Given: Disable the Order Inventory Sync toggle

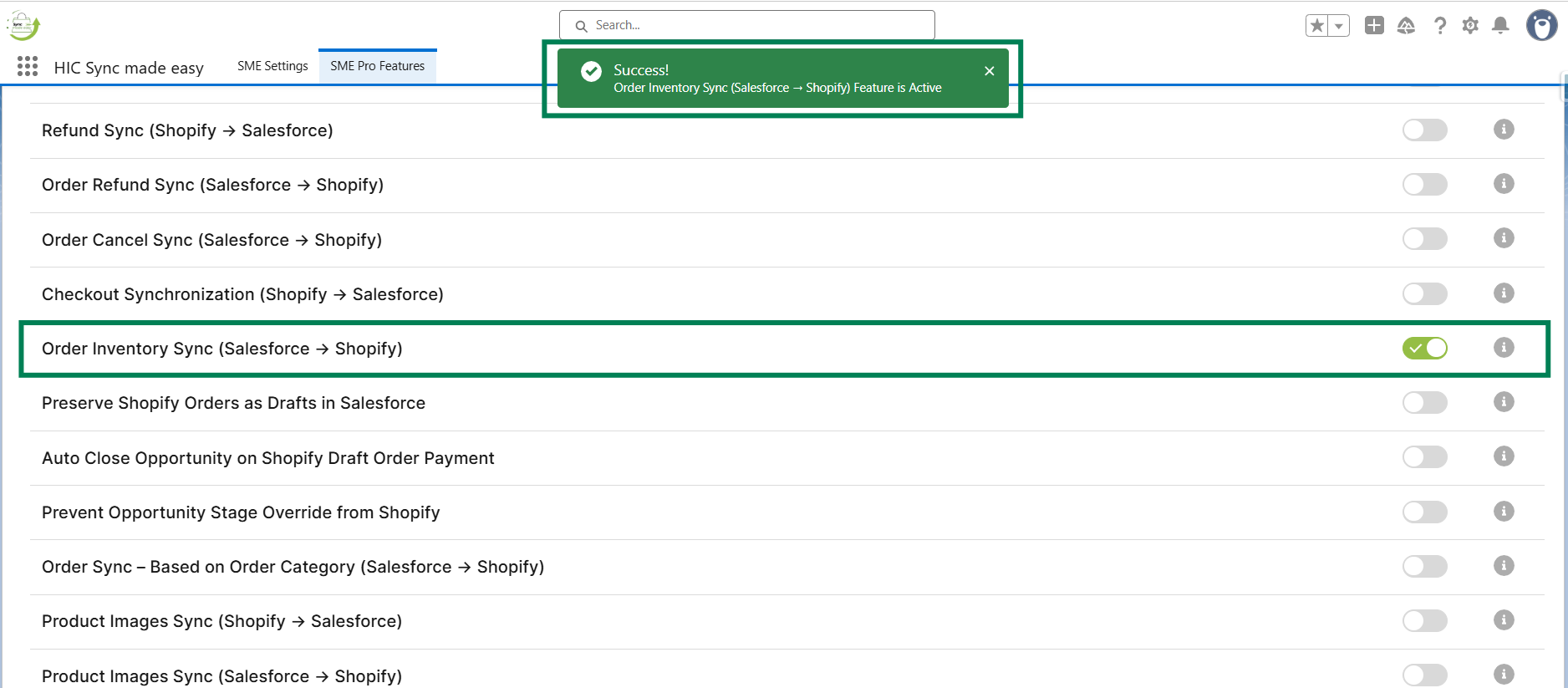Looking at the screenshot, I should coord(1424,349).
